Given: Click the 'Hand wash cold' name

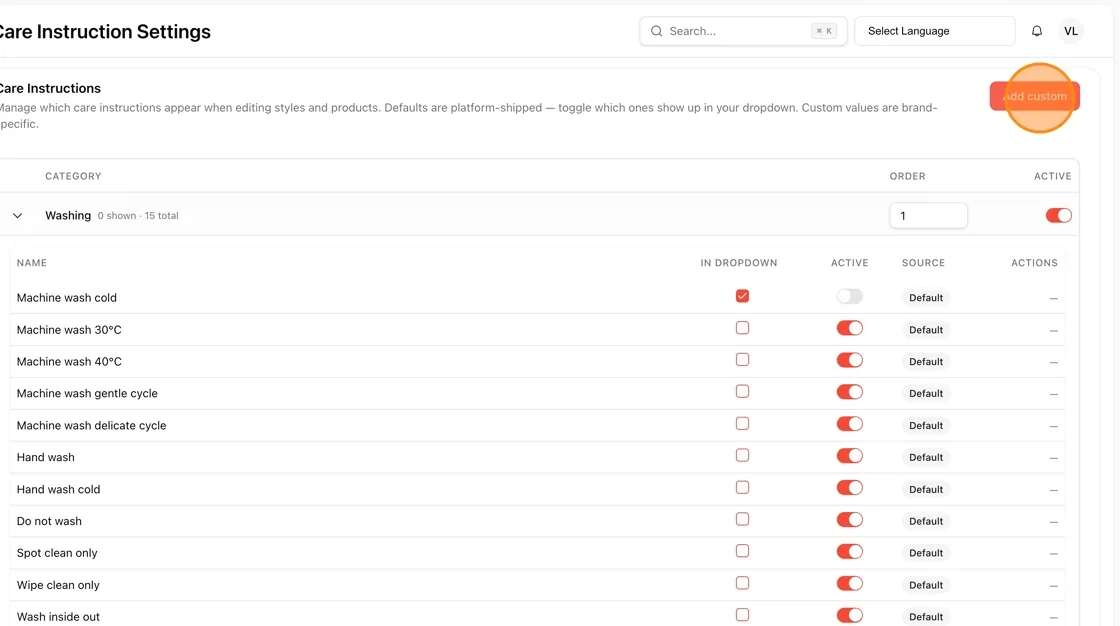Looking at the screenshot, I should [59, 490].
